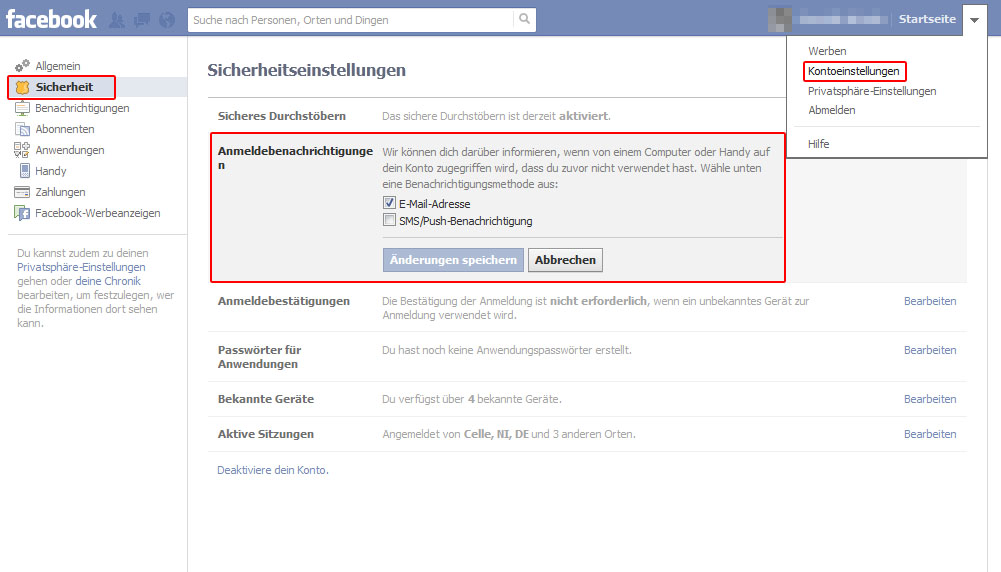Open Hilfe in account menu

click(x=818, y=144)
